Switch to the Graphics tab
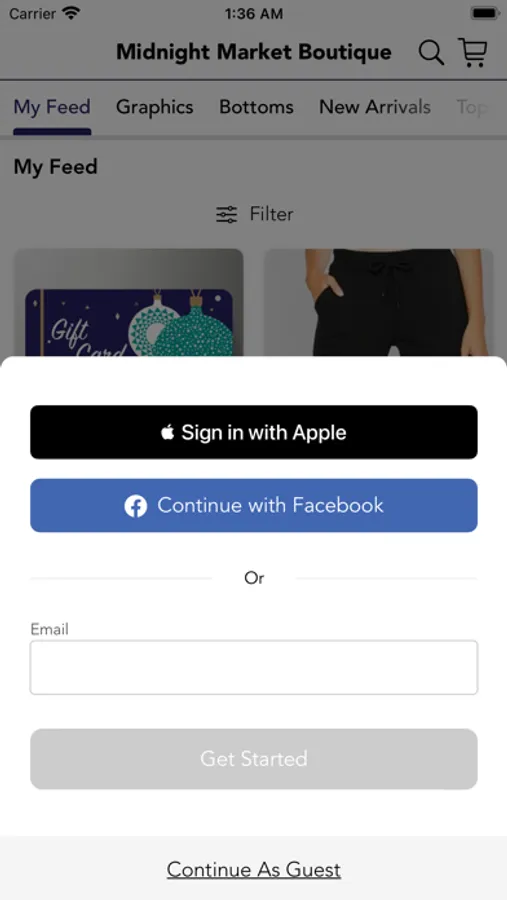Image resolution: width=507 pixels, height=900 pixels. coord(154,107)
